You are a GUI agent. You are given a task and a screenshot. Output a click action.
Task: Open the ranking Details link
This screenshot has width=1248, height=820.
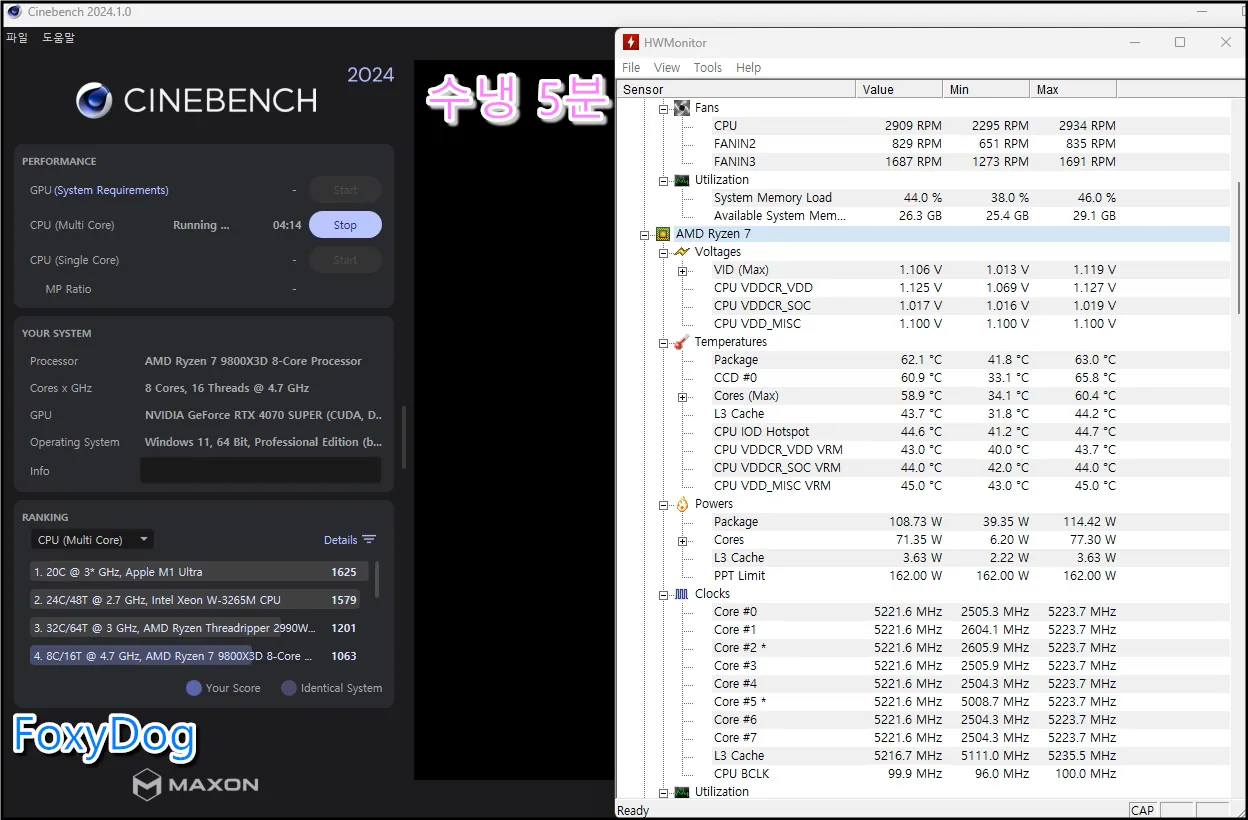[x=340, y=540]
